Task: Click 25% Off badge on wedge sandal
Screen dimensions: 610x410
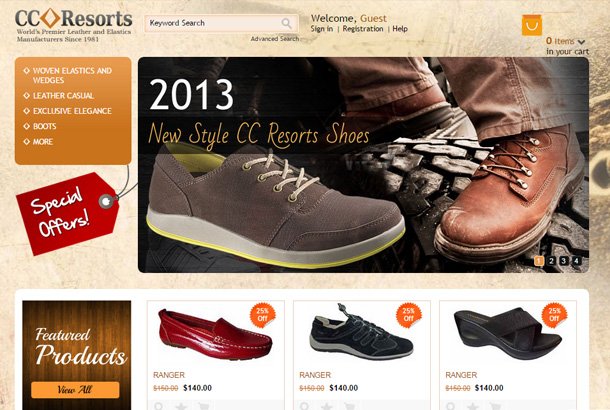Action: click(554, 315)
